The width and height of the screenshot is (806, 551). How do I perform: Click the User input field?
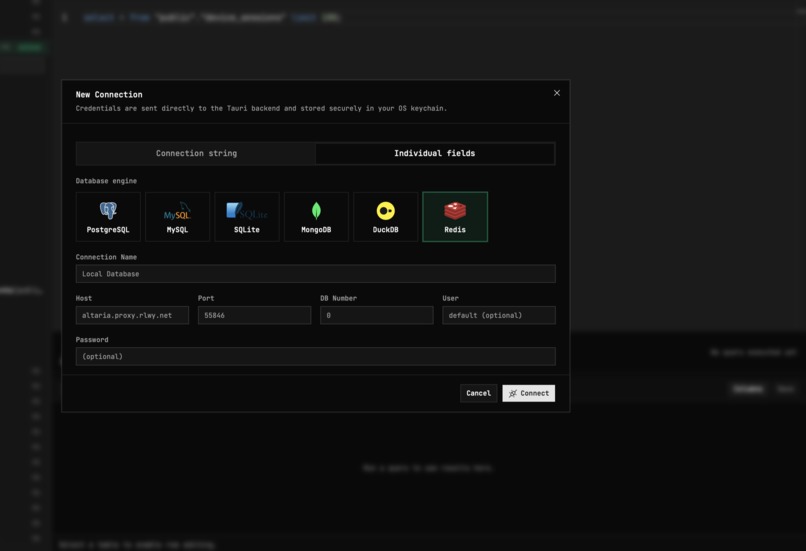[x=499, y=315]
